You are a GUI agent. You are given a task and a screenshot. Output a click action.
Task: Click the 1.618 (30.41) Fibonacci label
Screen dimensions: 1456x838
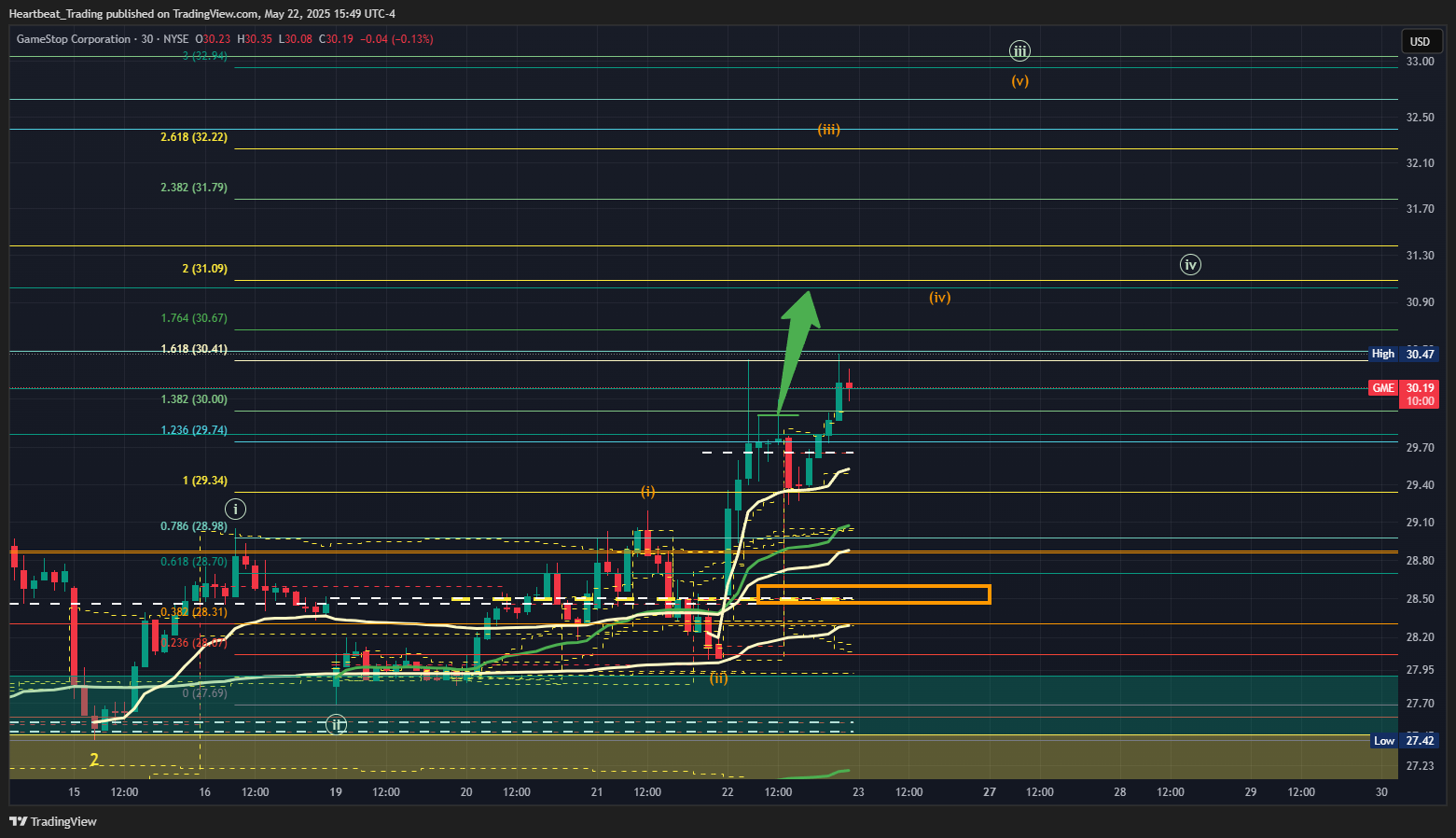click(x=194, y=349)
